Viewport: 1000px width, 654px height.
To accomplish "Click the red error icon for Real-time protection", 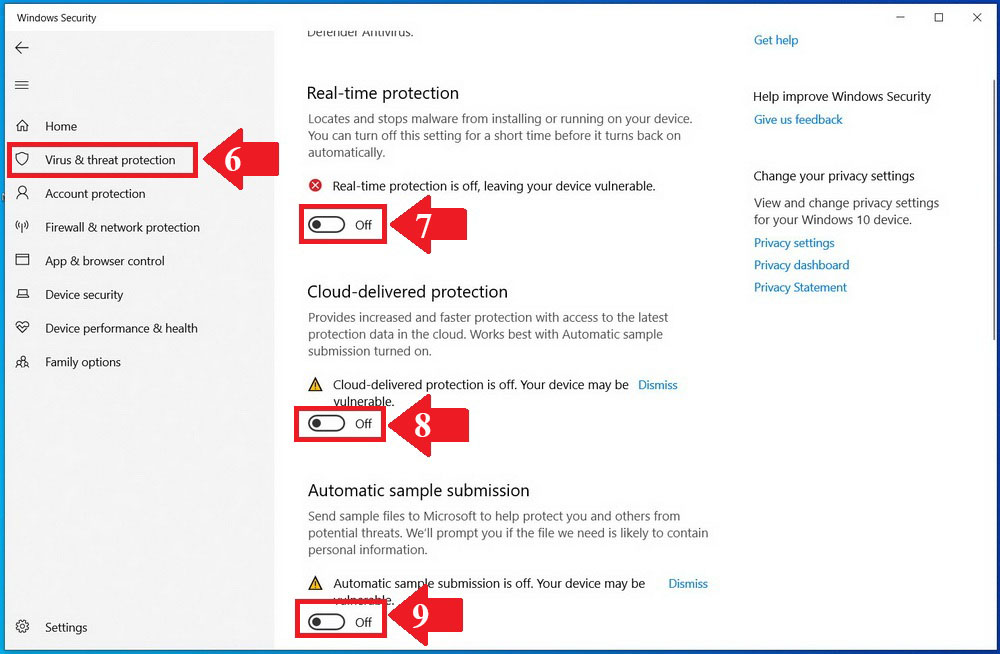I will [315, 186].
